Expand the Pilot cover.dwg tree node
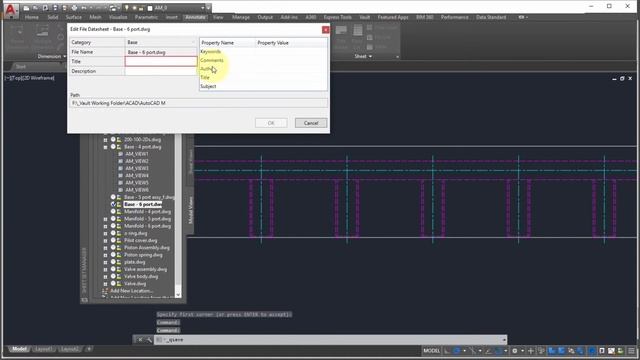This screenshot has height=360, width=640. click(105, 241)
